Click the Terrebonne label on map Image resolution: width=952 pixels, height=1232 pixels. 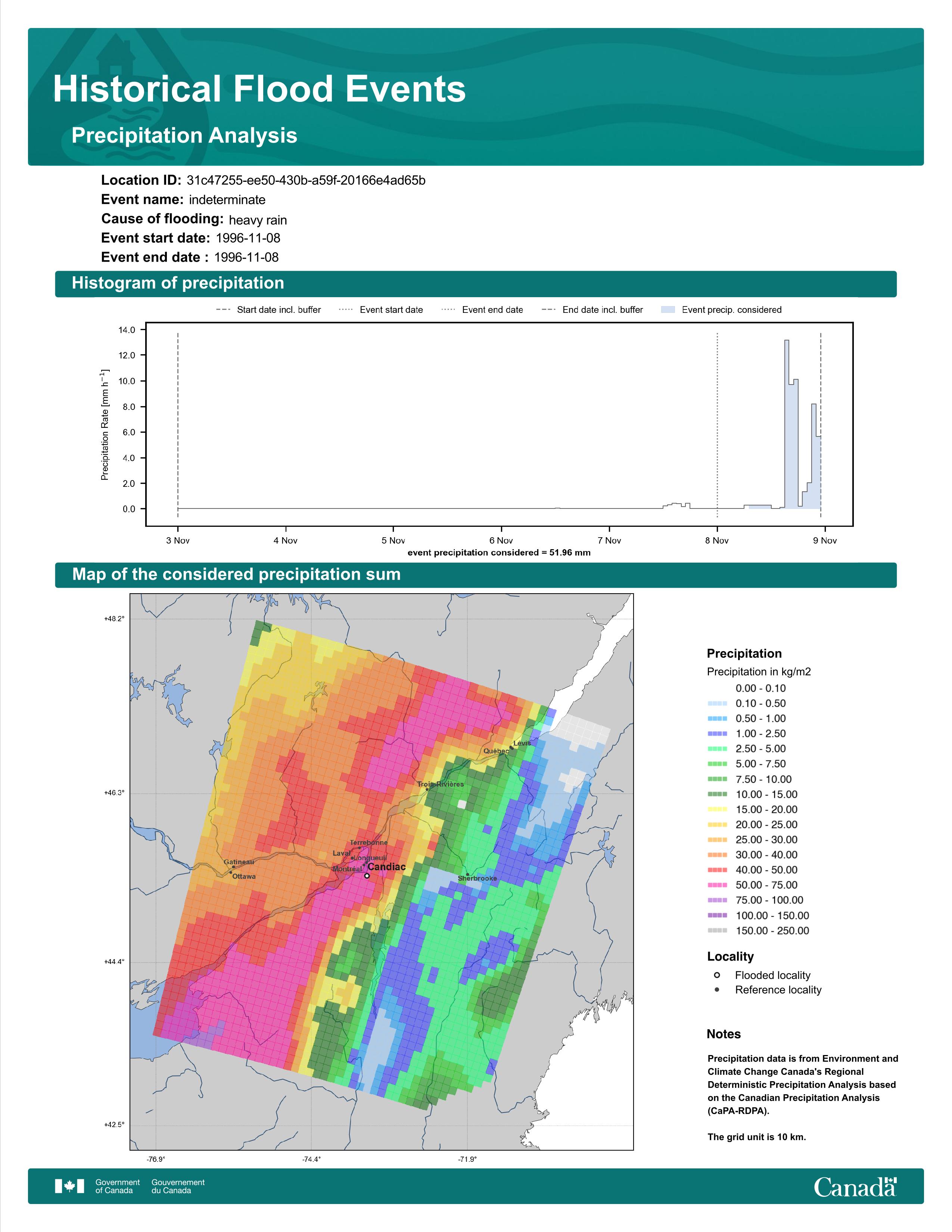coord(369,843)
